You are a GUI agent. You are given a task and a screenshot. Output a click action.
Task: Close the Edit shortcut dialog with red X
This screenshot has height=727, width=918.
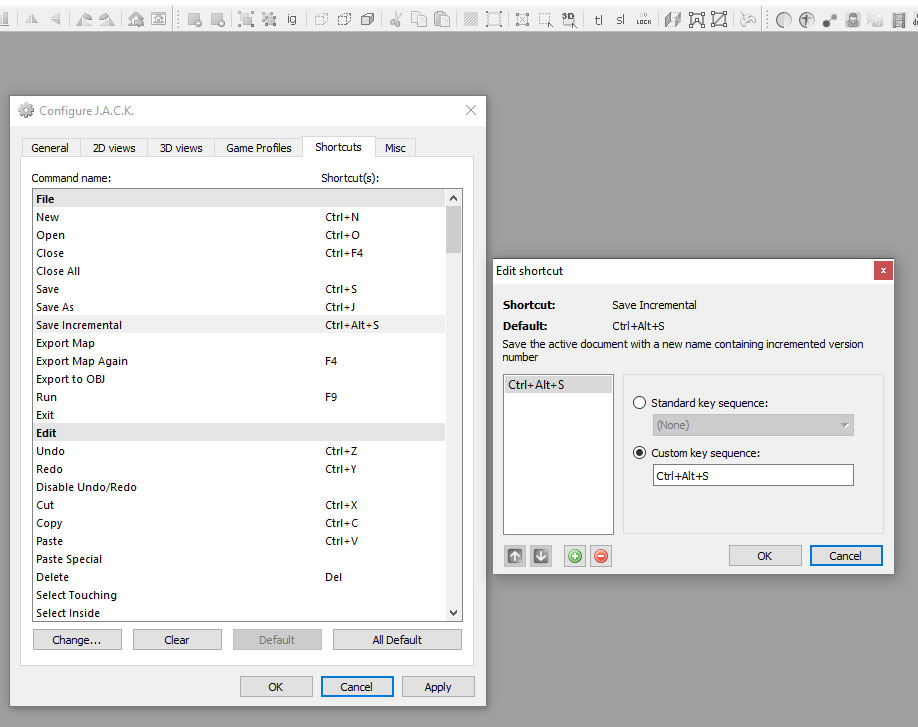883,271
